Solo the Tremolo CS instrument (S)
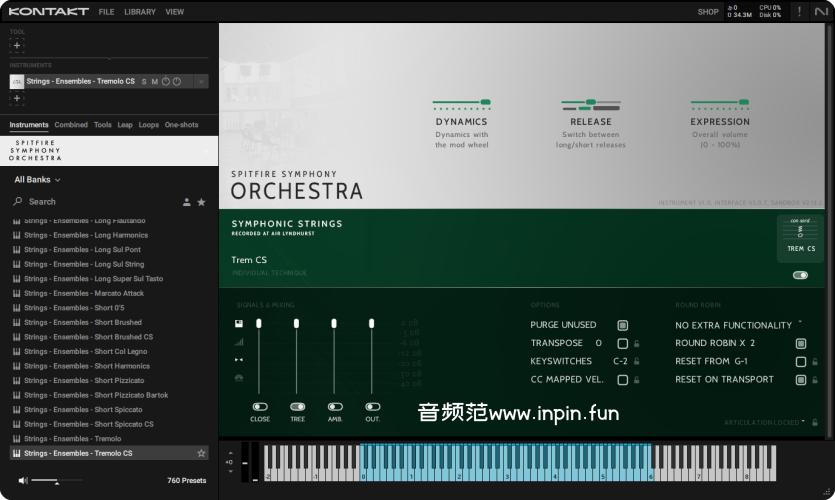835x500 pixels. click(144, 81)
